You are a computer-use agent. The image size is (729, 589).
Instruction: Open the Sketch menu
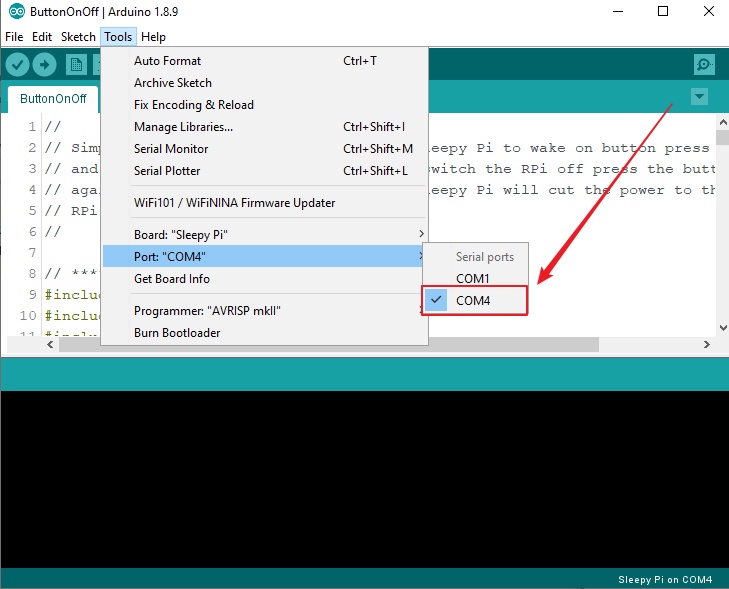tap(78, 37)
